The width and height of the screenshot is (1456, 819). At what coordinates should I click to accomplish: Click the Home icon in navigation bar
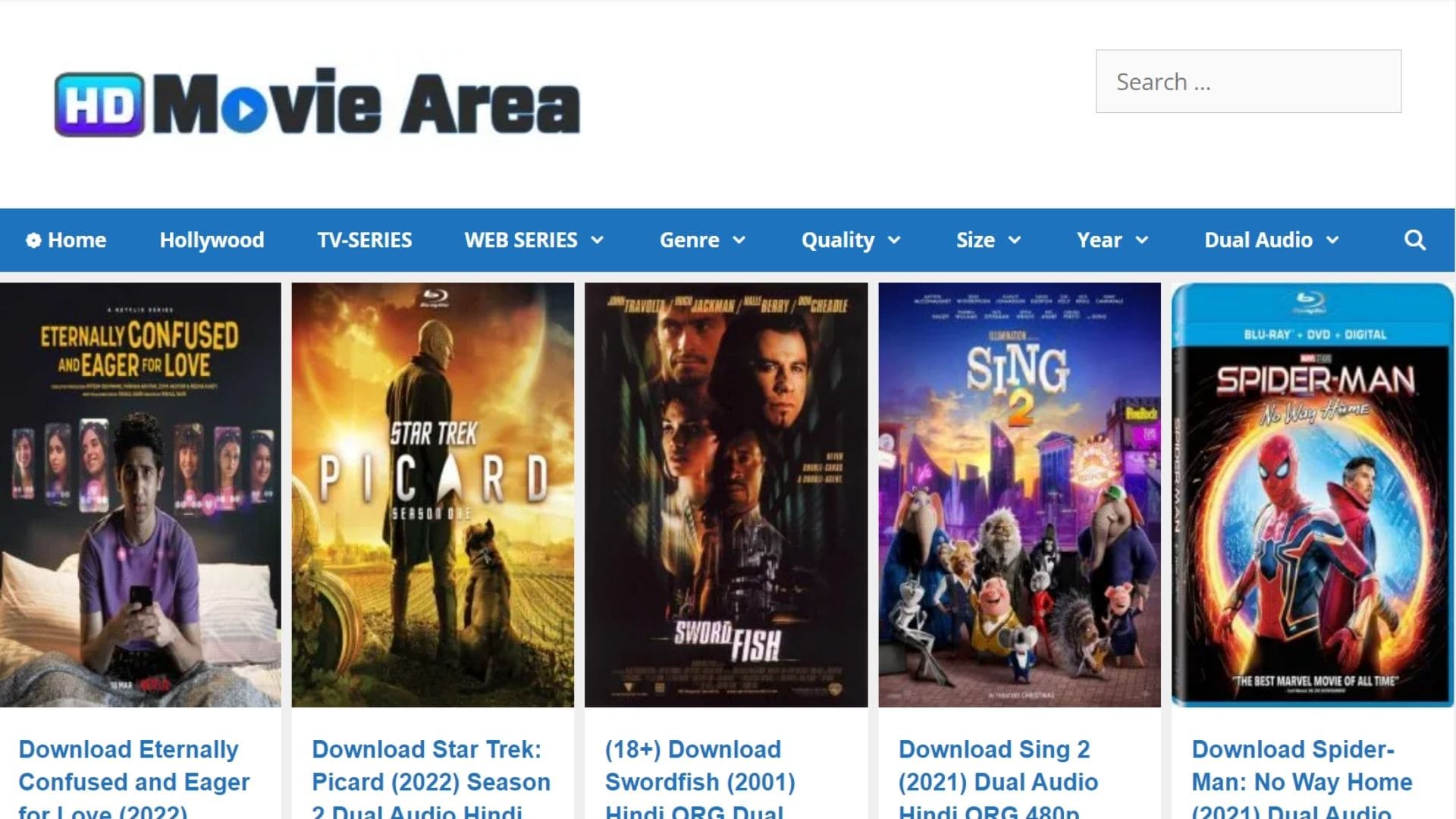pos(33,240)
